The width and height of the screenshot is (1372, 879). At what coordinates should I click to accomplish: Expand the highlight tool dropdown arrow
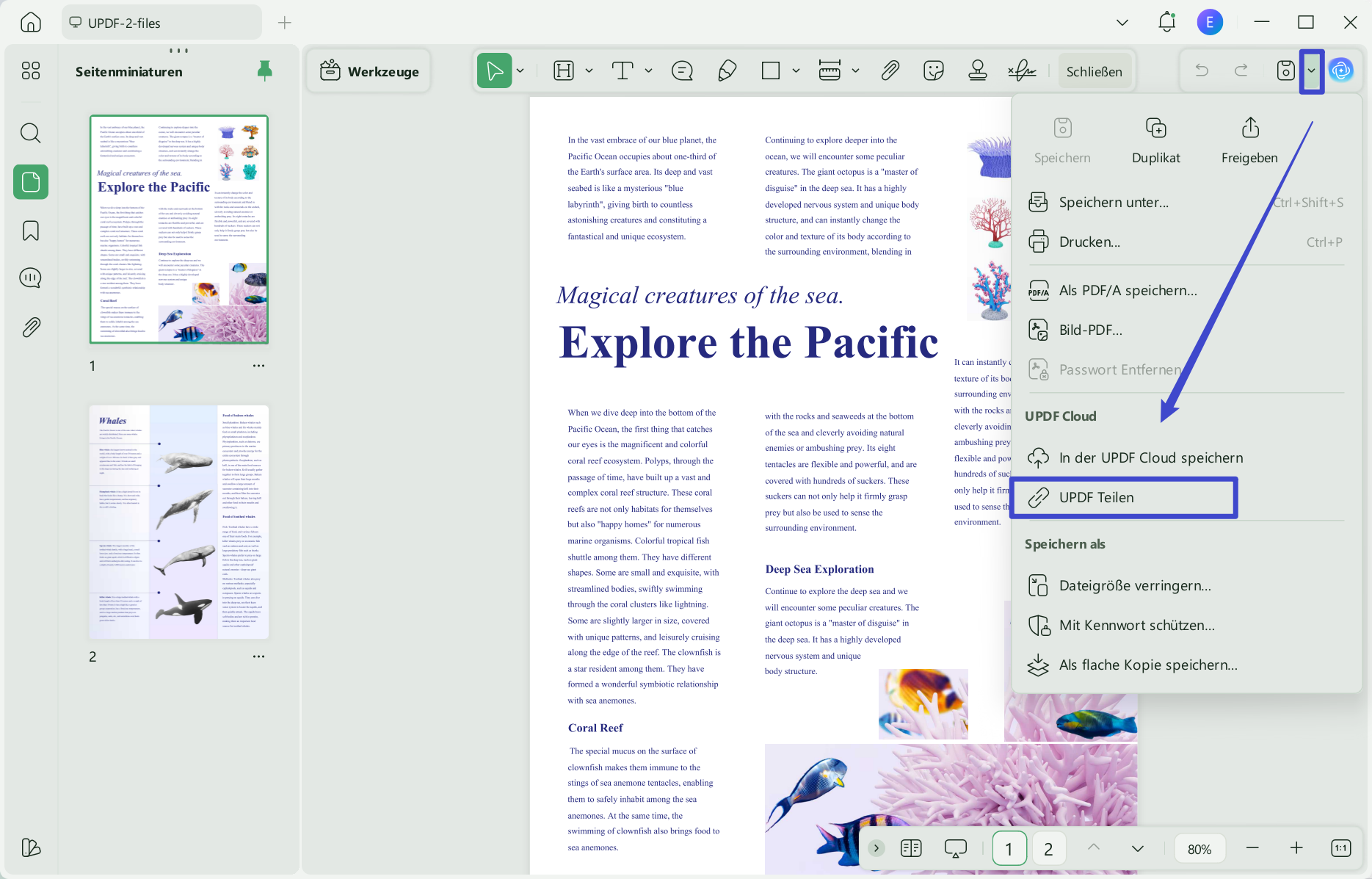tap(589, 70)
